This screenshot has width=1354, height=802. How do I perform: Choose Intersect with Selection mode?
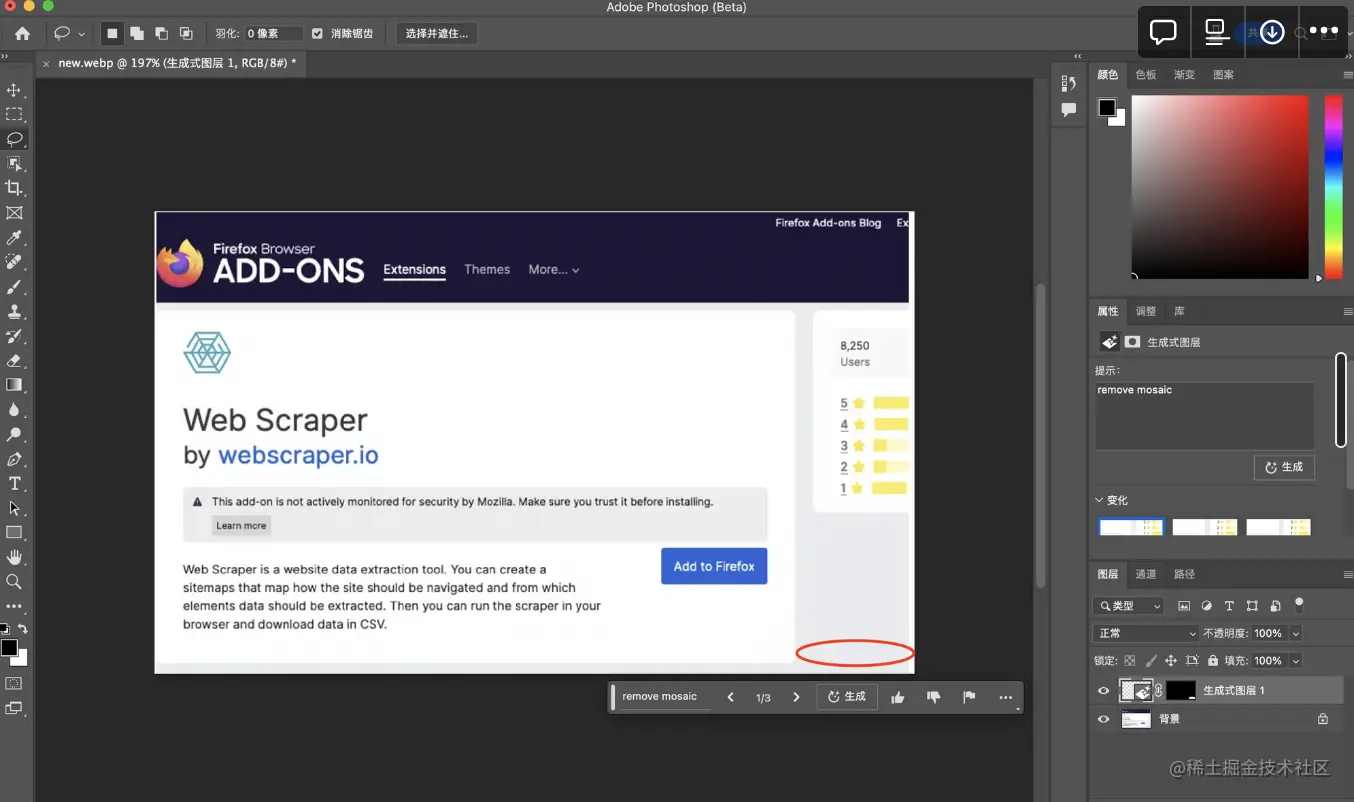click(x=186, y=33)
